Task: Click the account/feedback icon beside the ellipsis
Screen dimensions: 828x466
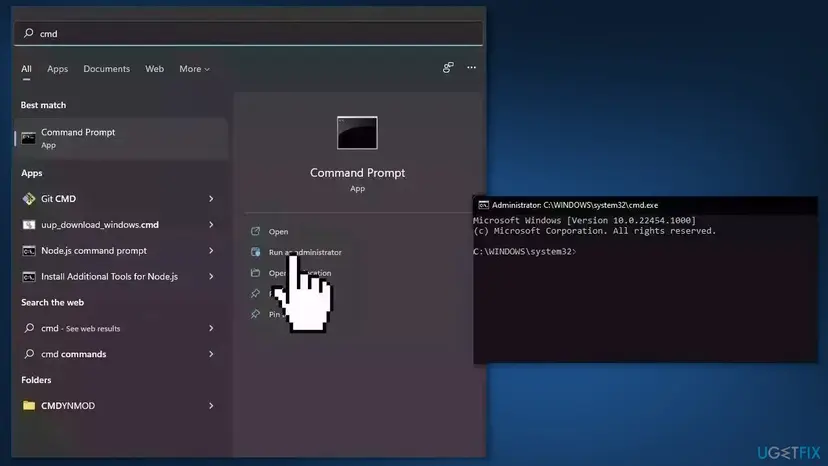Action: 448,67
